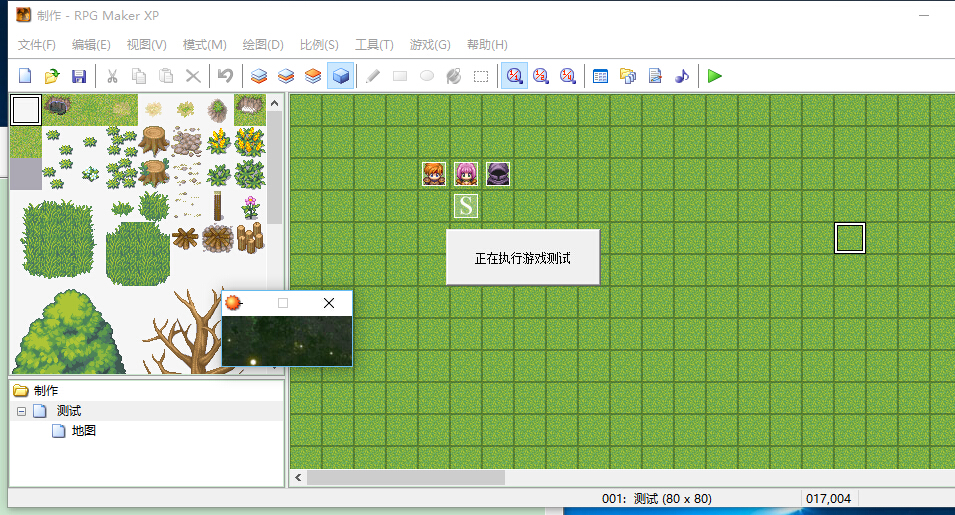
Task: Open the Sound Test music note icon
Action: pos(682,76)
